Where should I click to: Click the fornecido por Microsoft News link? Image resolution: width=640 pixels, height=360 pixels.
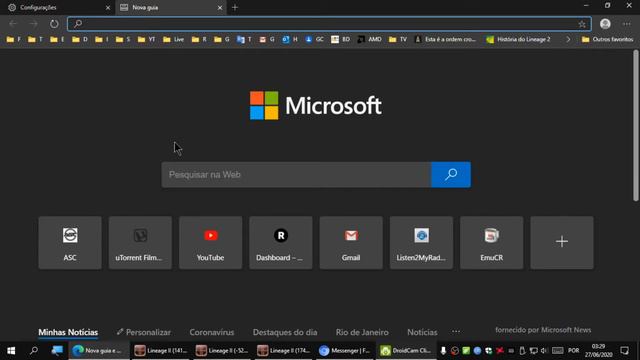coord(543,330)
